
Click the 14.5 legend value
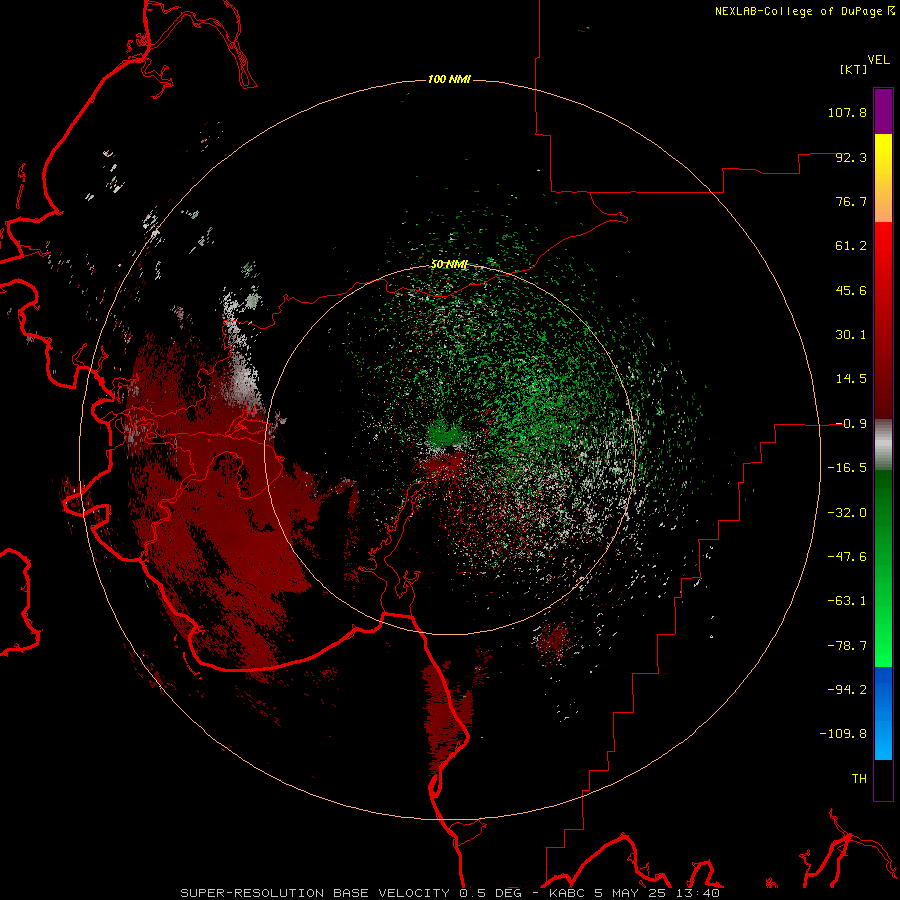[x=851, y=379]
